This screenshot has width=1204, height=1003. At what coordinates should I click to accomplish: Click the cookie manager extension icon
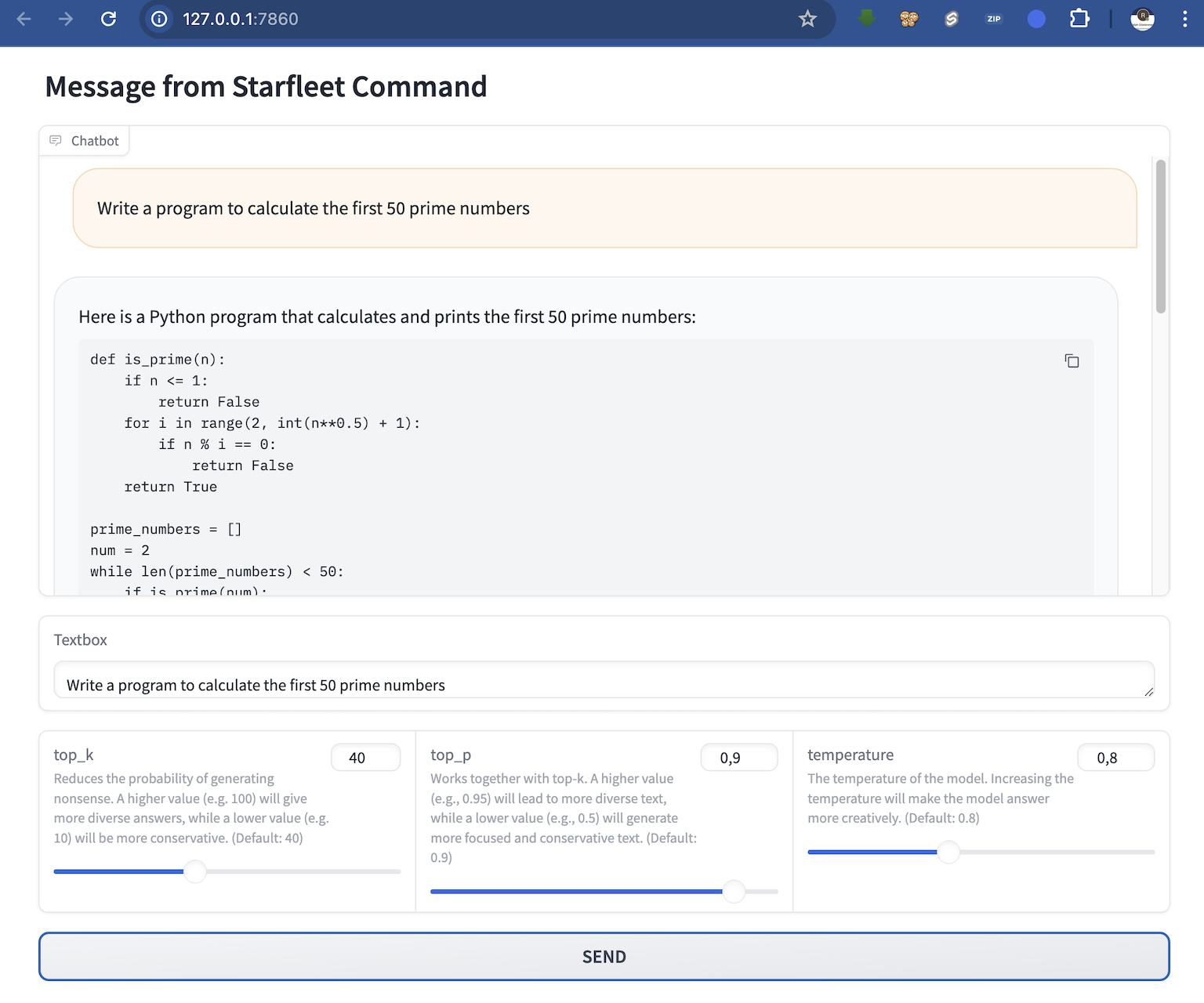coord(908,18)
